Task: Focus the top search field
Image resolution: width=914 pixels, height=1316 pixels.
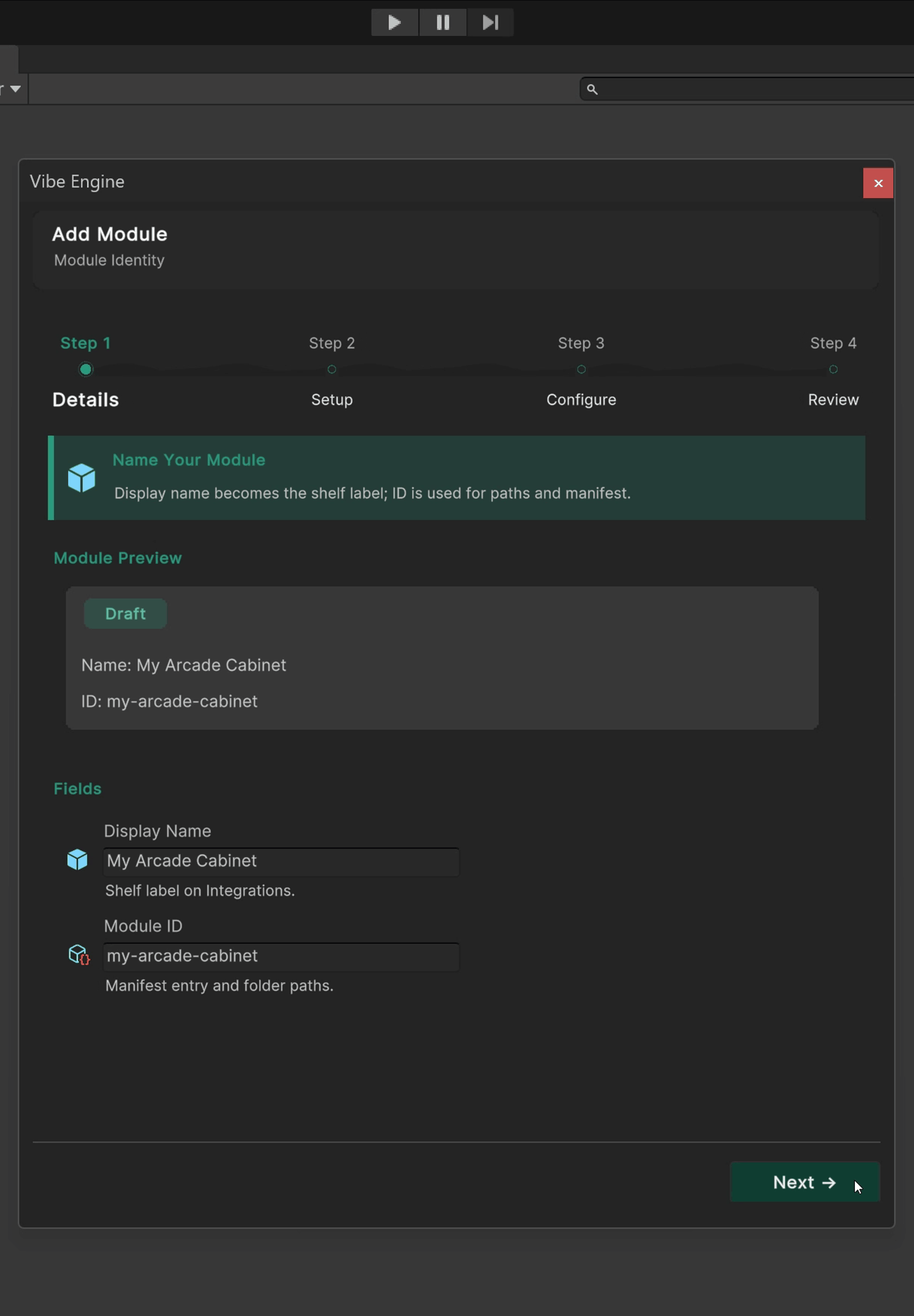Action: click(747, 89)
